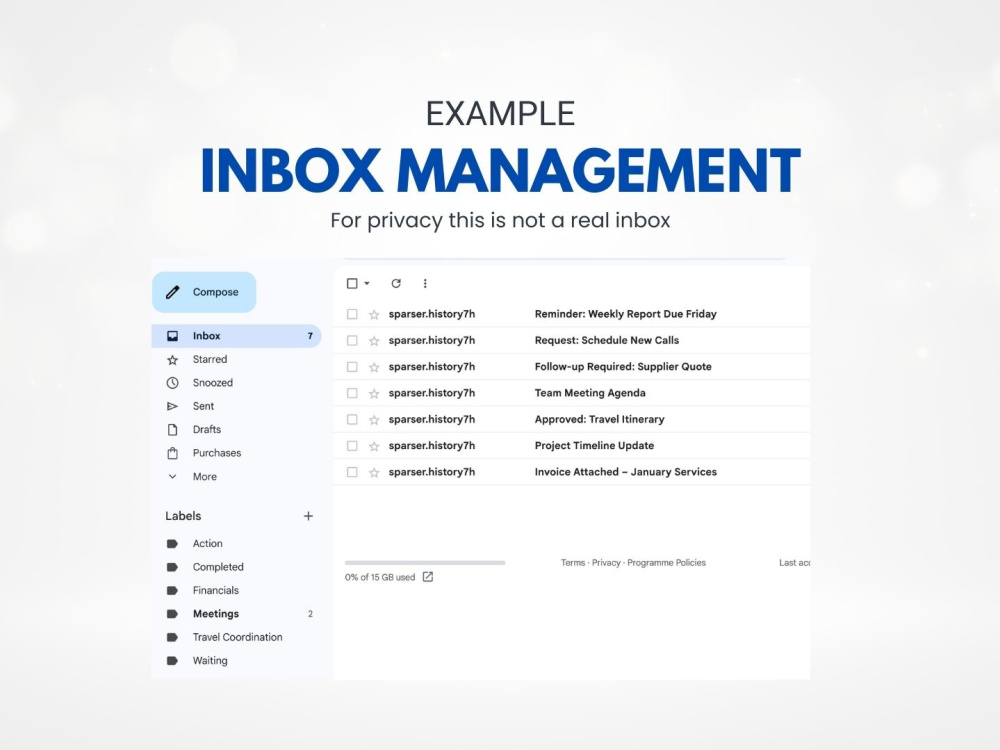
Task: Click the Drafts page icon
Action: [172, 430]
